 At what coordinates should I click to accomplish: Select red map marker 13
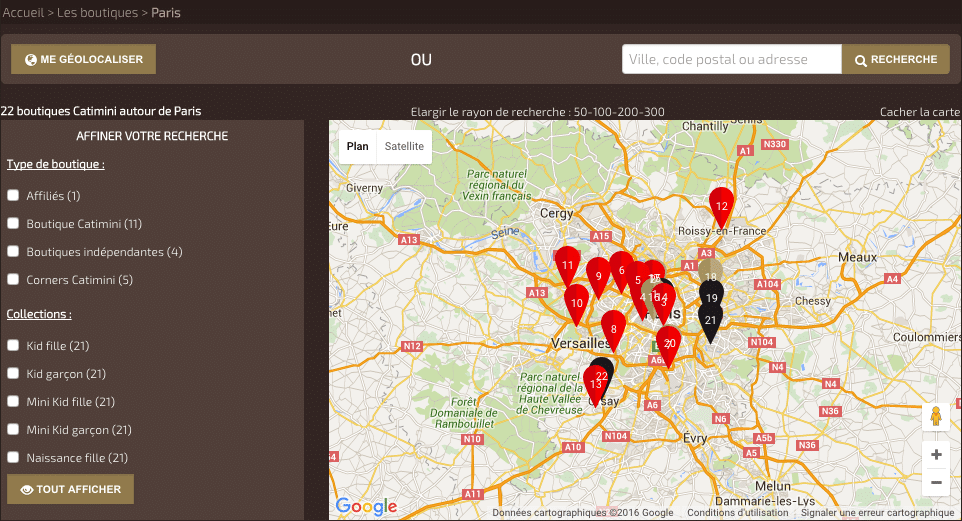click(x=594, y=385)
